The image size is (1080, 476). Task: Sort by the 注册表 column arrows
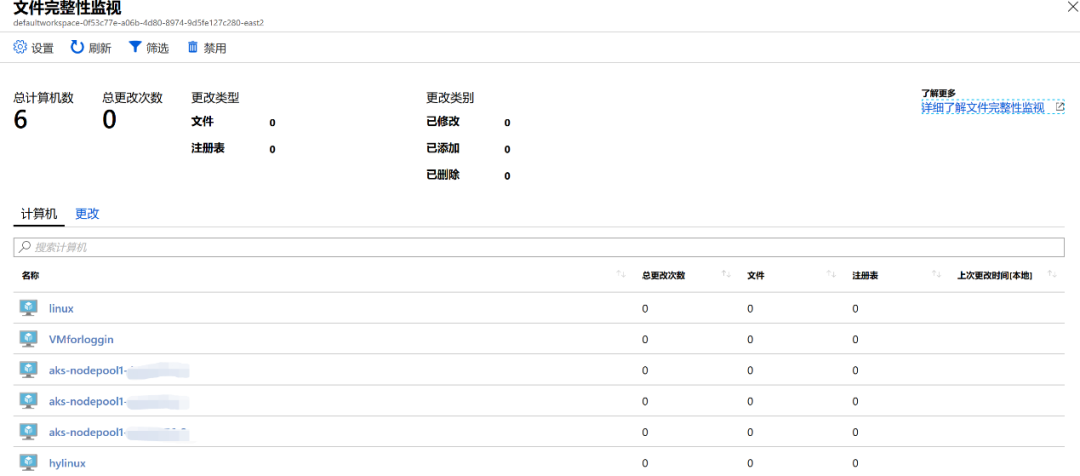point(936,275)
